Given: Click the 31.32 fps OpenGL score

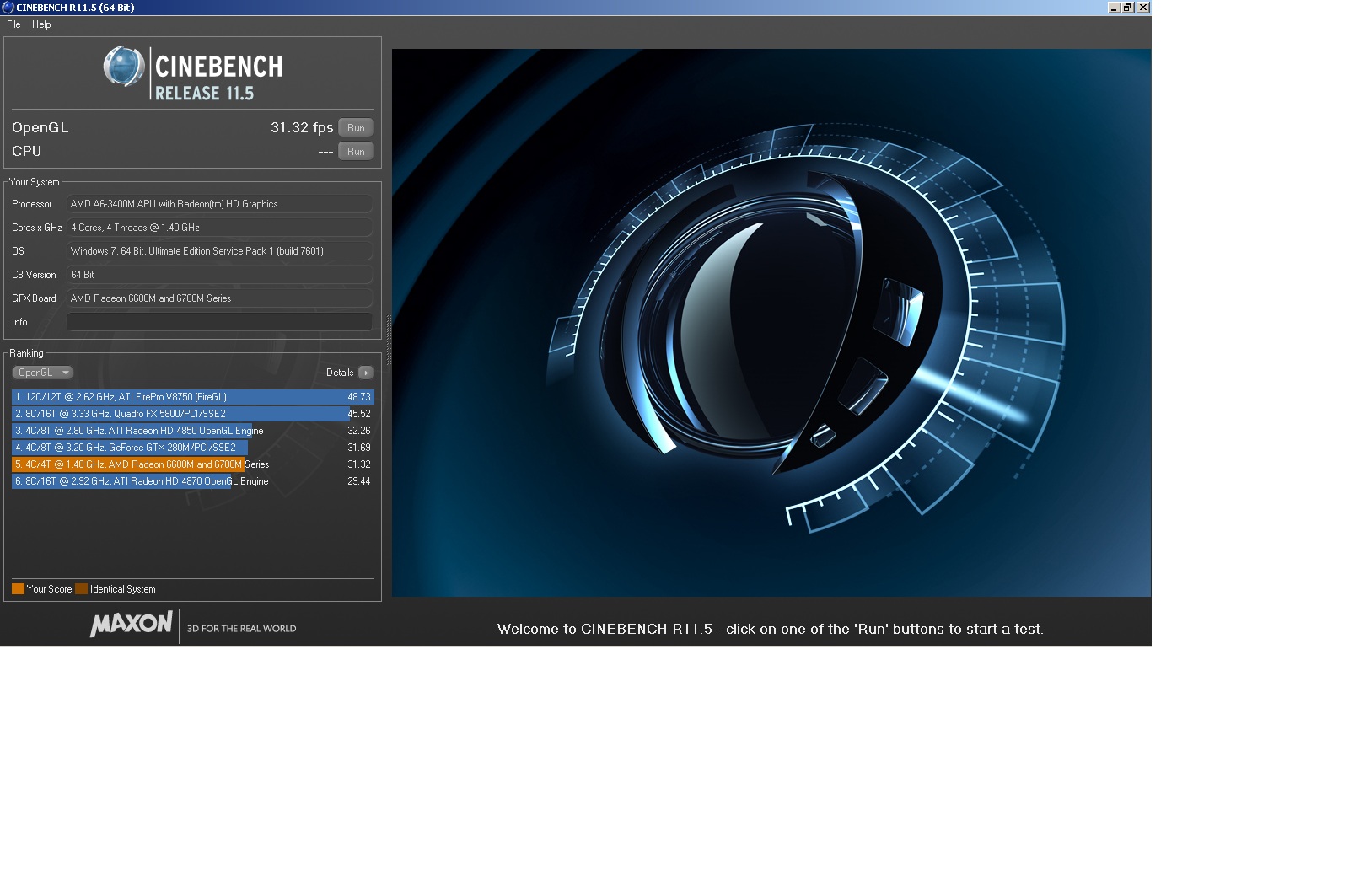Looking at the screenshot, I should click(302, 127).
